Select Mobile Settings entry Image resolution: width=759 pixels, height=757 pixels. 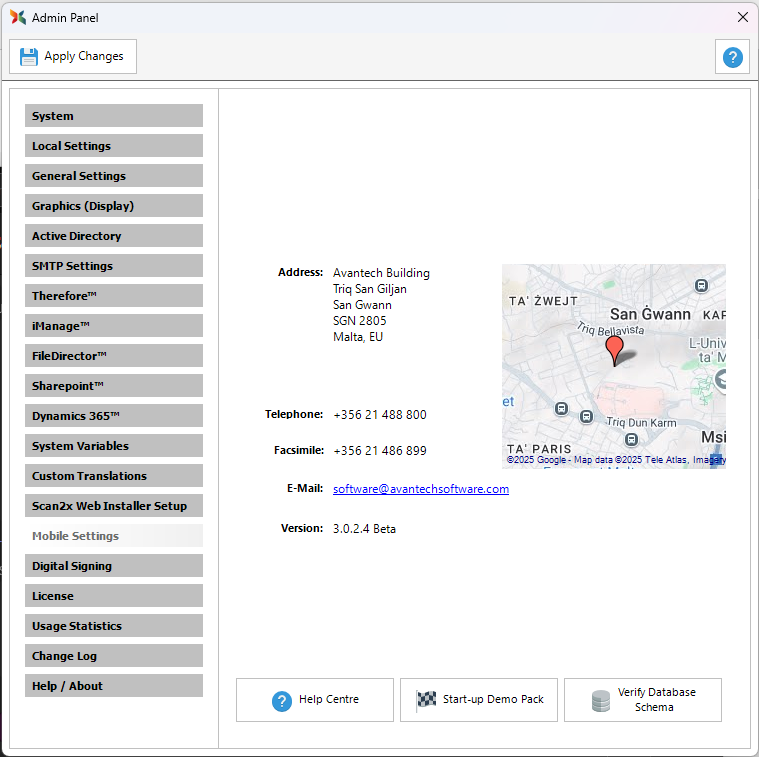pos(114,536)
